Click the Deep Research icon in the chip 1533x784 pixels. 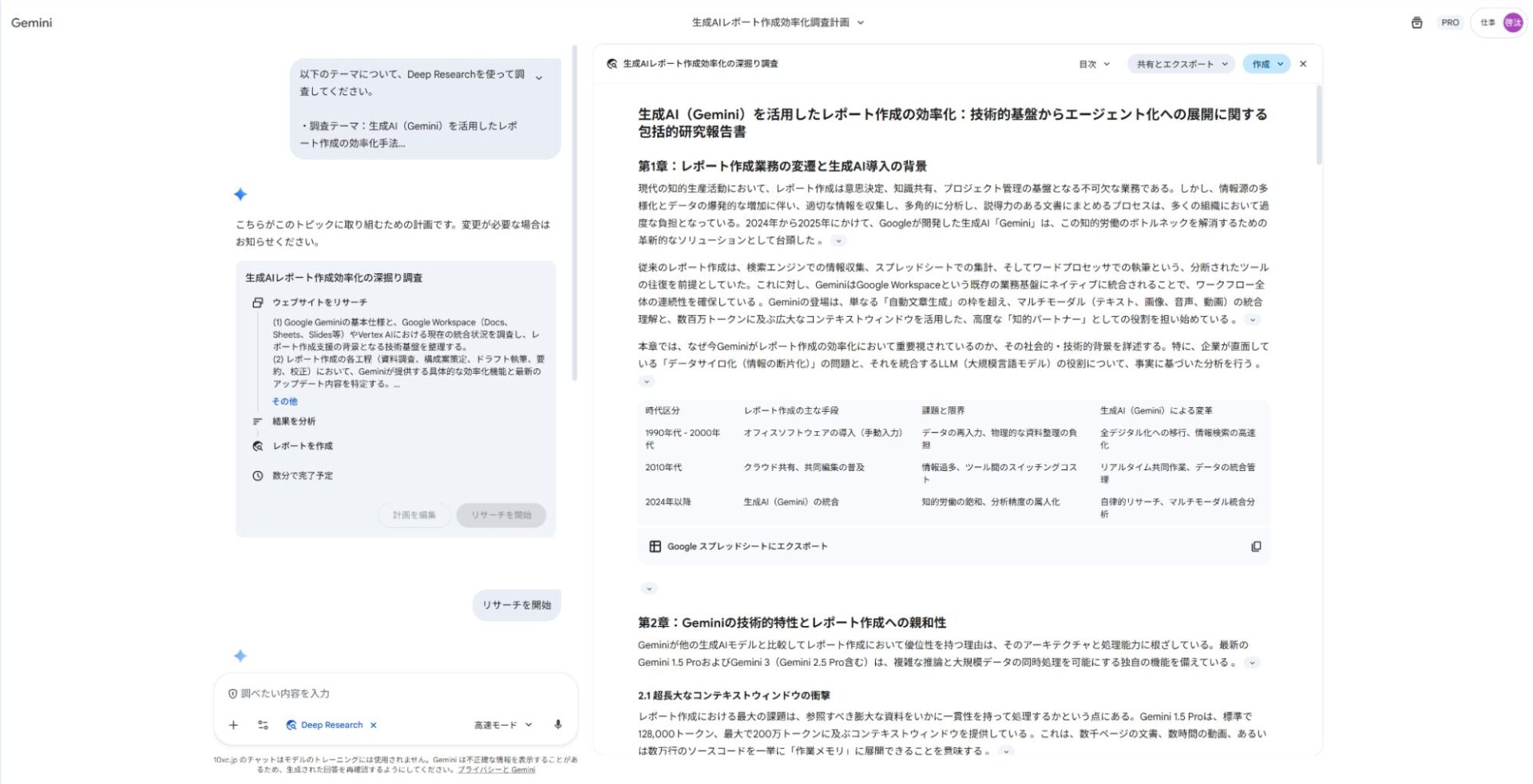291,725
